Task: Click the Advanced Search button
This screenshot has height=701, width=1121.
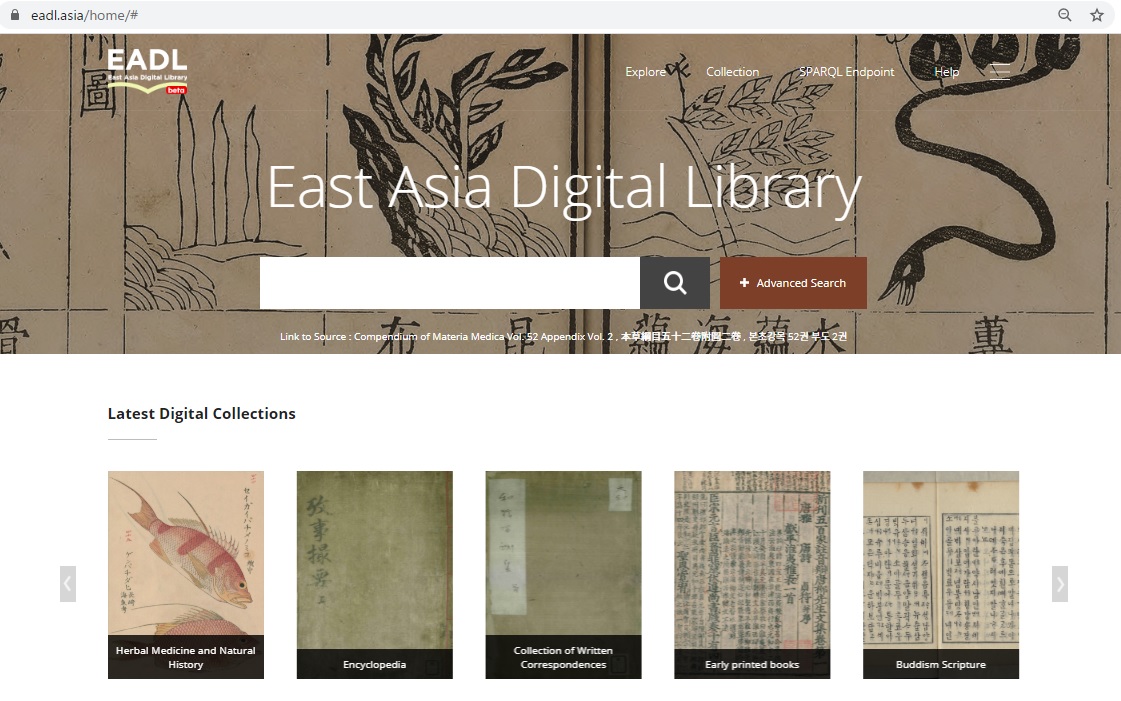Action: [793, 283]
